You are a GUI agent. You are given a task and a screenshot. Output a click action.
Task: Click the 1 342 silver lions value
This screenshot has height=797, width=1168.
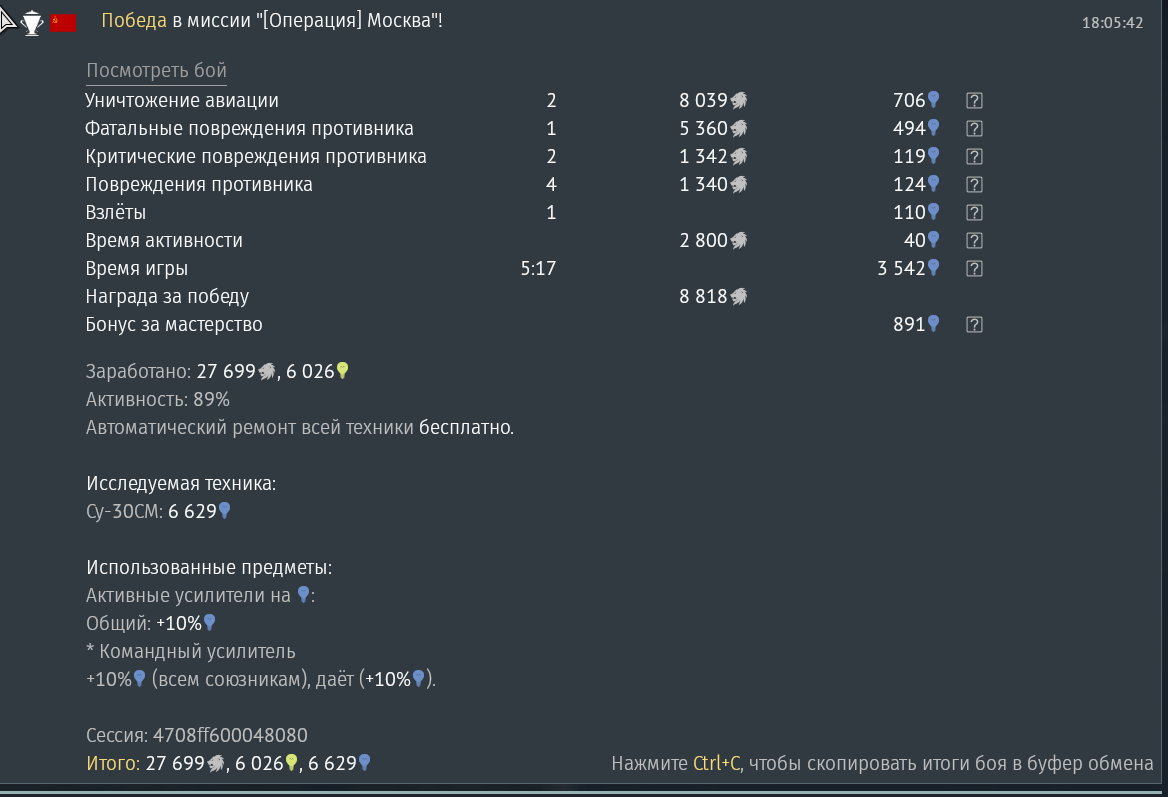tap(702, 156)
